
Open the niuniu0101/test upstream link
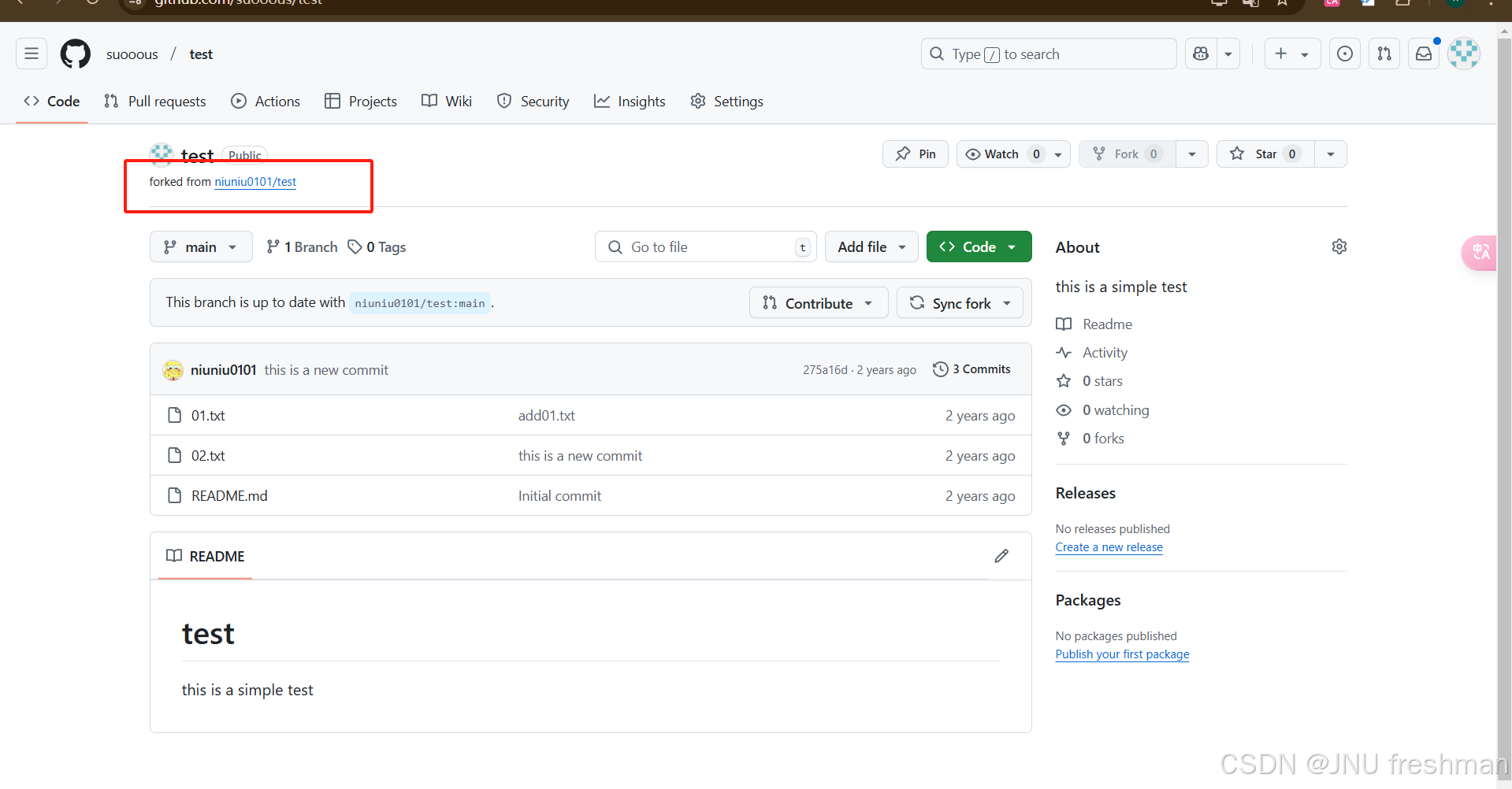pos(255,182)
